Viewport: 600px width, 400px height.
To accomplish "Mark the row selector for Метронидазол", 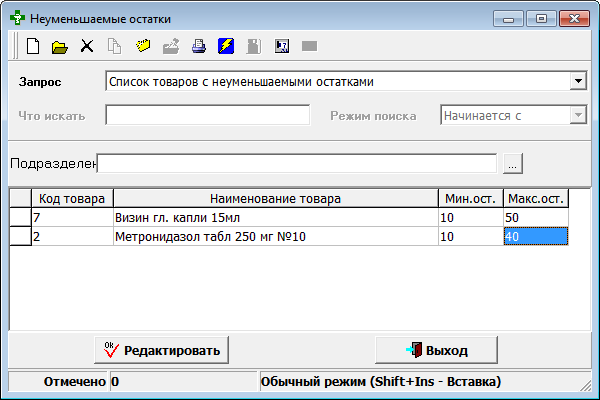I will pyautogui.click(x=20, y=236).
